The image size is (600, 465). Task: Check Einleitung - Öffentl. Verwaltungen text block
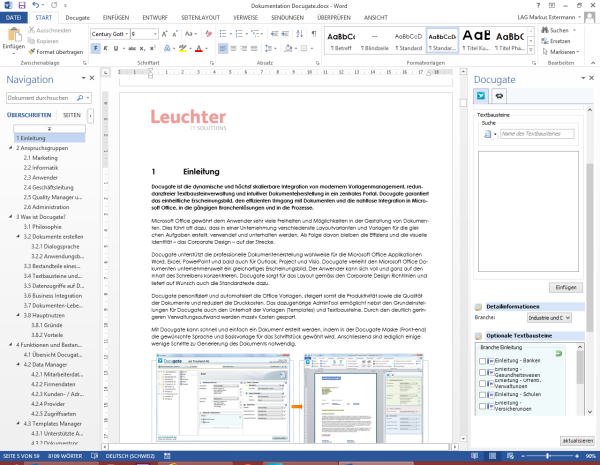tap(482, 383)
